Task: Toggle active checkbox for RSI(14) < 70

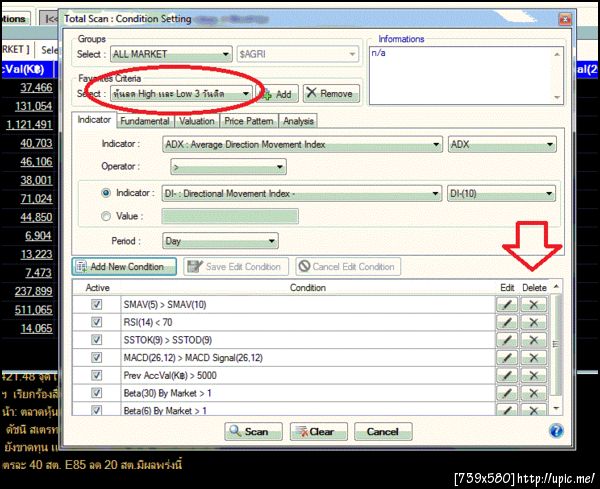Action: pos(96,322)
